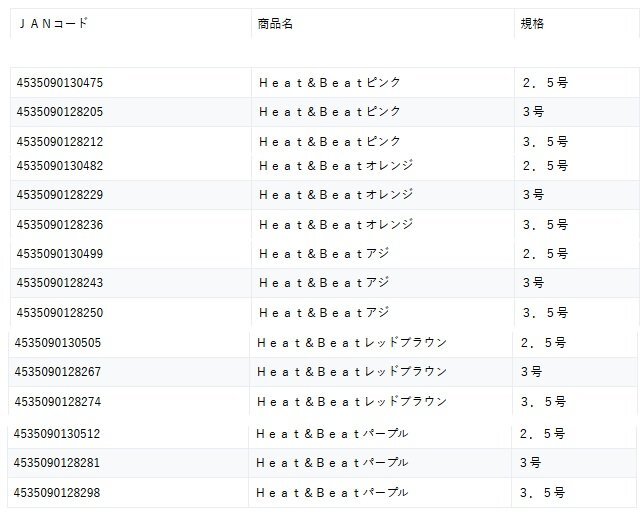Click Heat&Beatオレンジ name in row 4535090128229
This screenshot has height=519, width=644.
click(336, 195)
